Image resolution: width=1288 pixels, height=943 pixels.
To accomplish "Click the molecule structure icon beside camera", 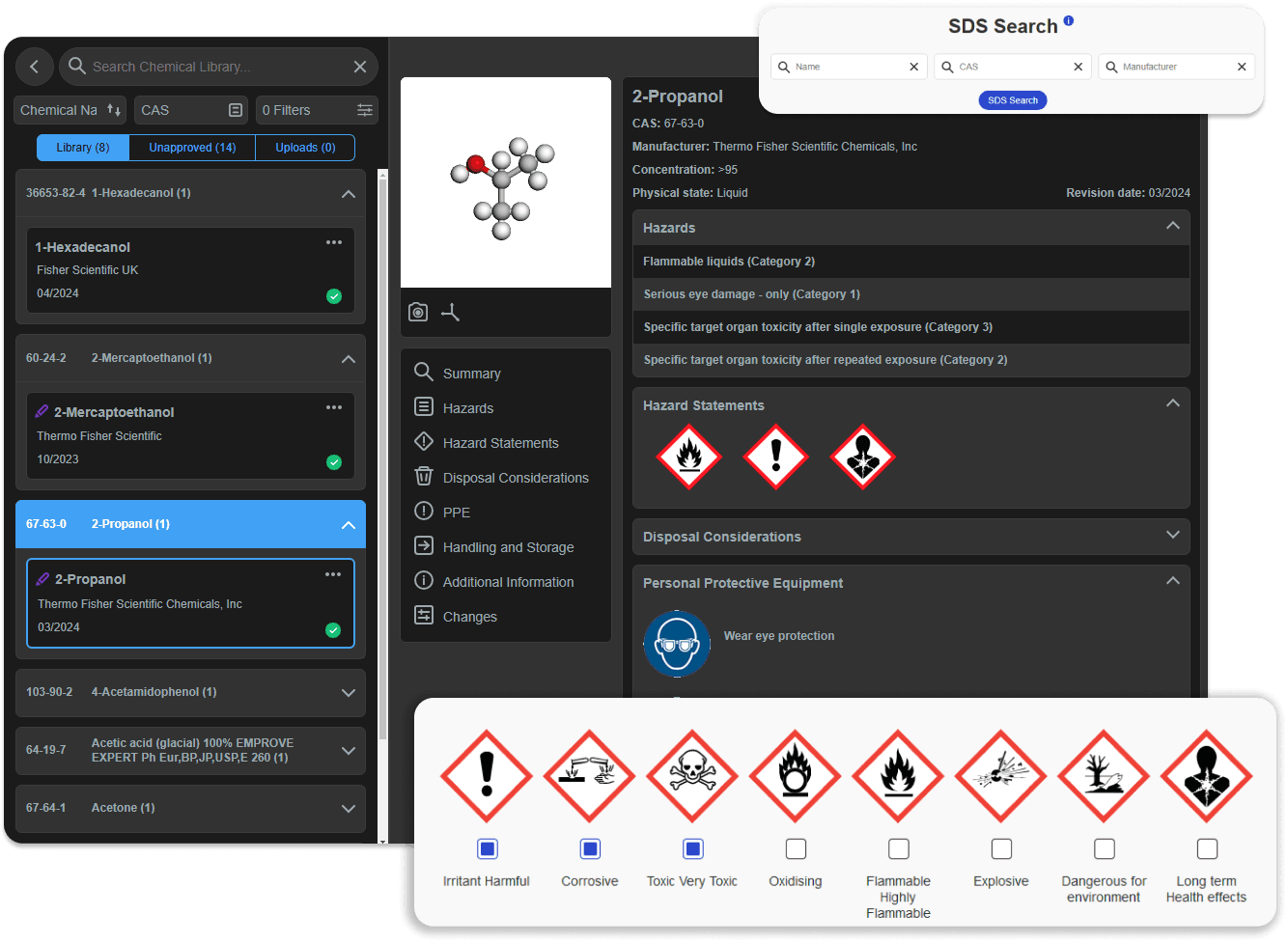I will click(x=451, y=312).
